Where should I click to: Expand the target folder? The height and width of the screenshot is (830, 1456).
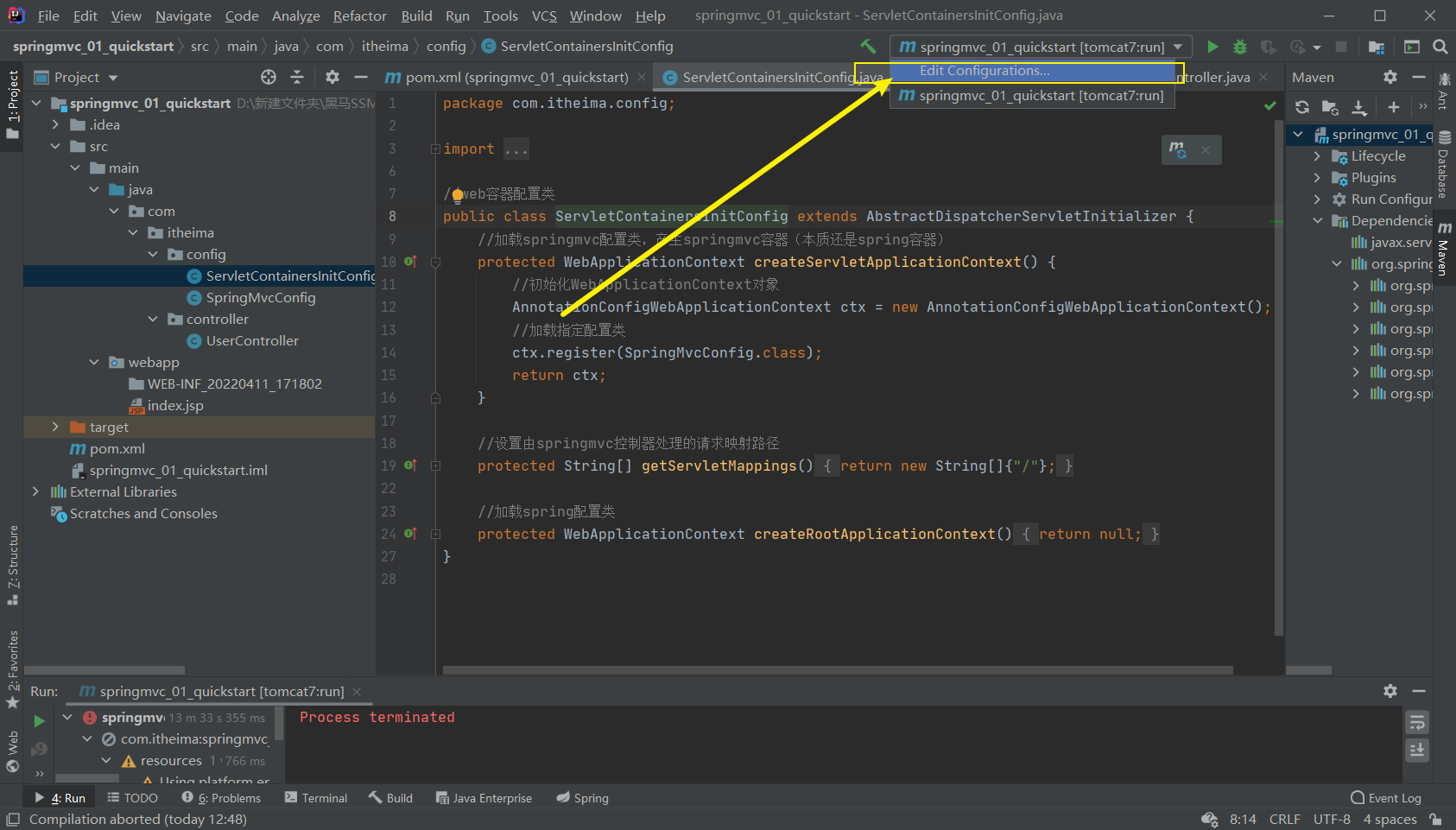55,427
